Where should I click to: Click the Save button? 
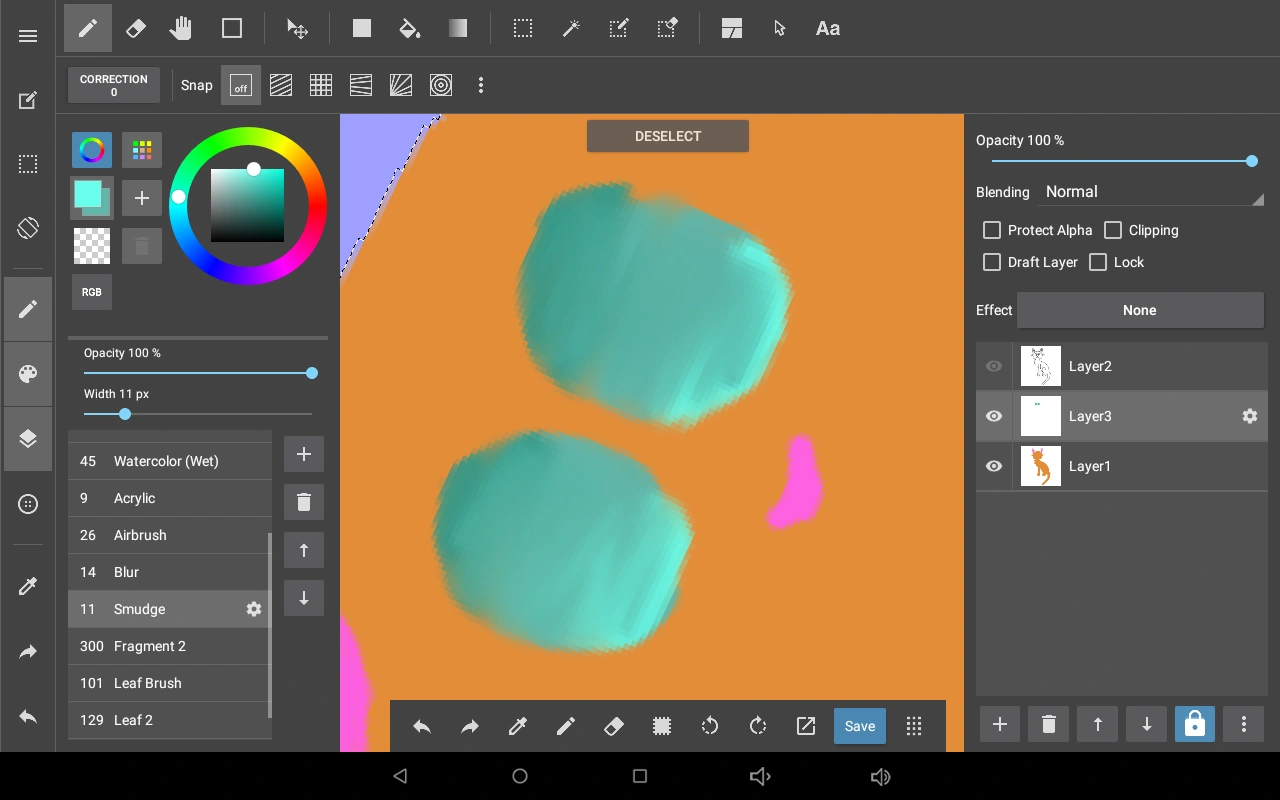[x=859, y=726]
